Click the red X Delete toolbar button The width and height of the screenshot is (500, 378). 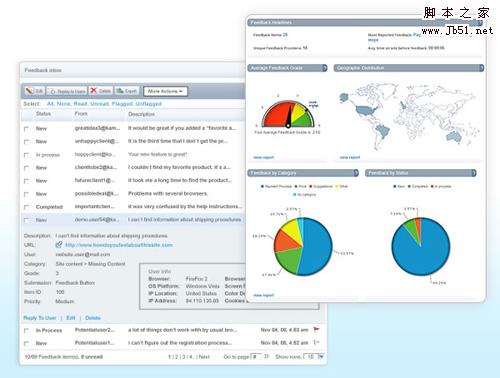click(x=101, y=91)
